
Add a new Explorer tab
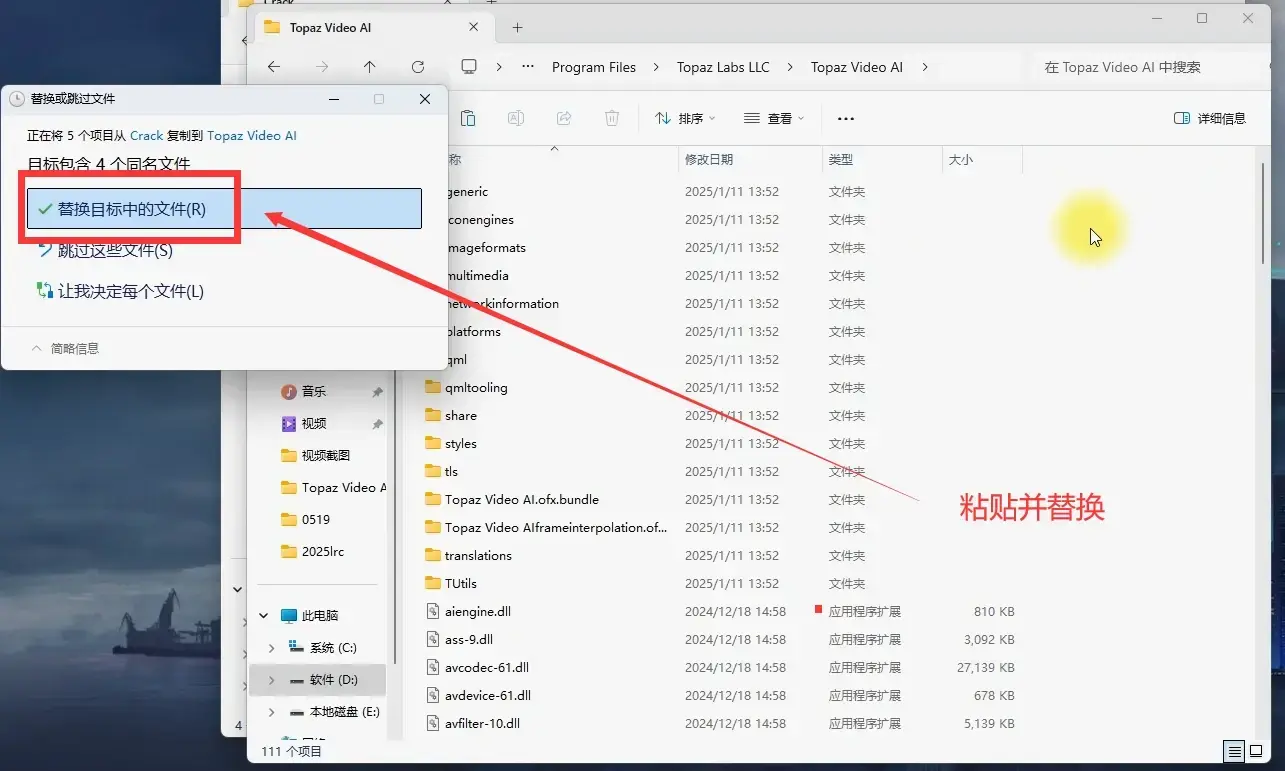pos(517,28)
